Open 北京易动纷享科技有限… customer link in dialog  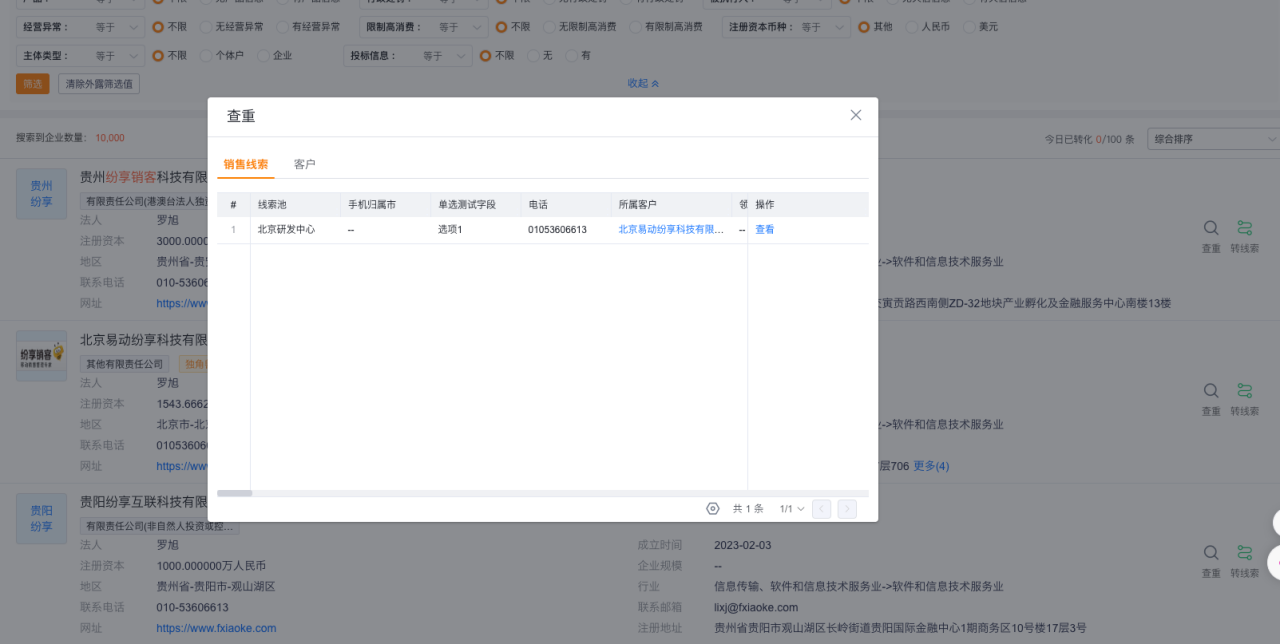671,229
